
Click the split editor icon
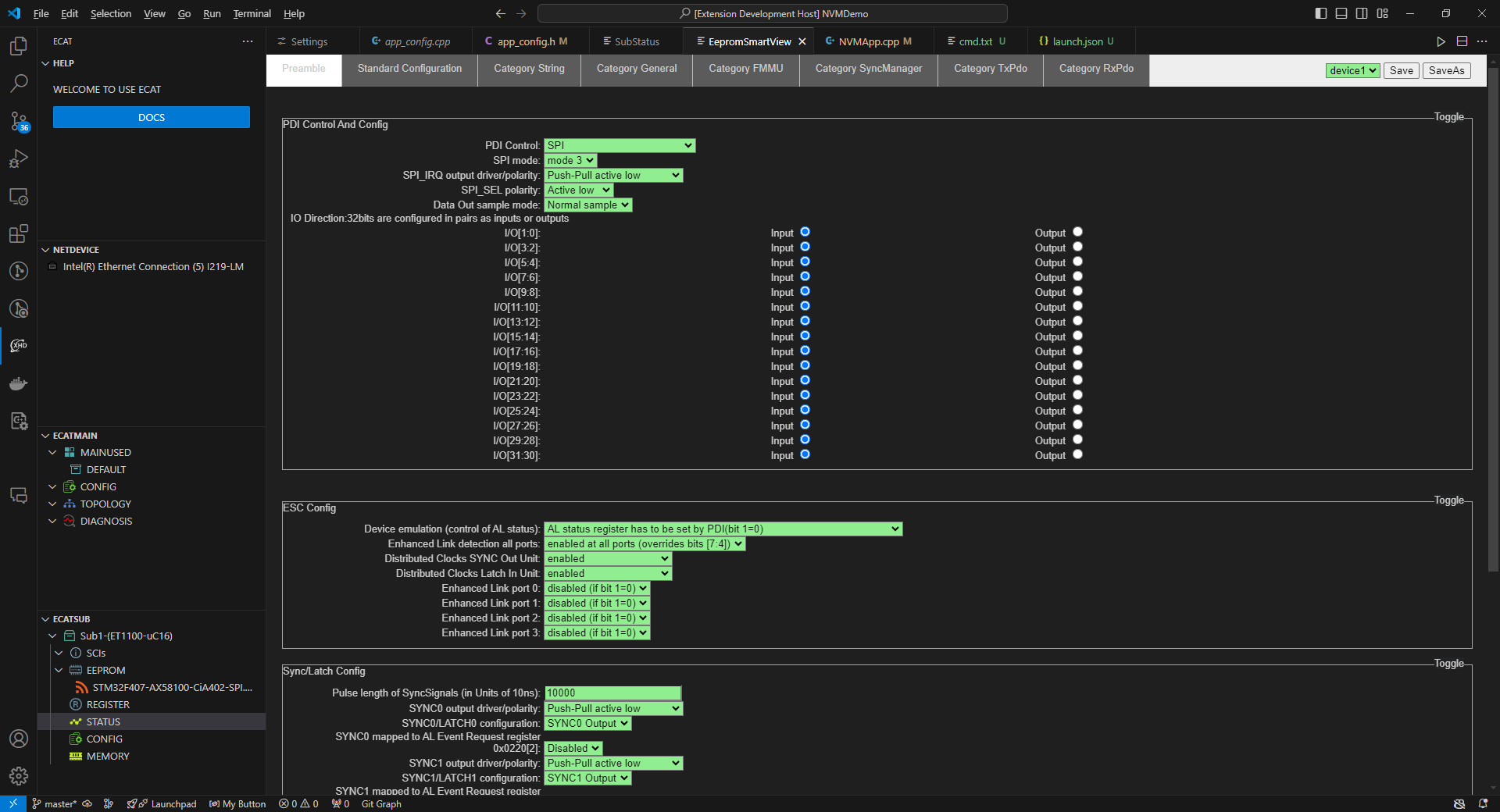(1462, 41)
